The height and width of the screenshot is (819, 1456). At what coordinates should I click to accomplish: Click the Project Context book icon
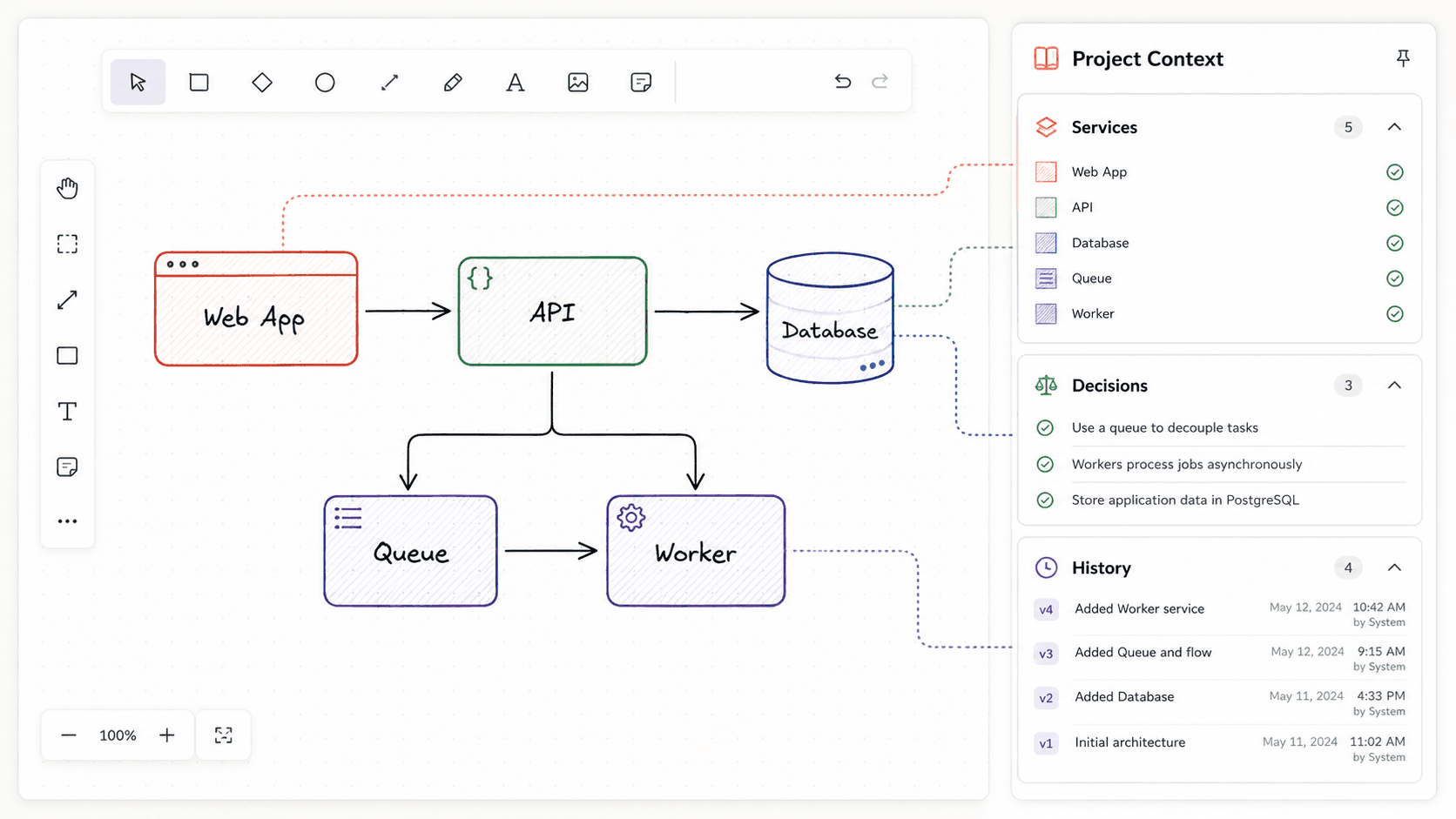tap(1046, 58)
